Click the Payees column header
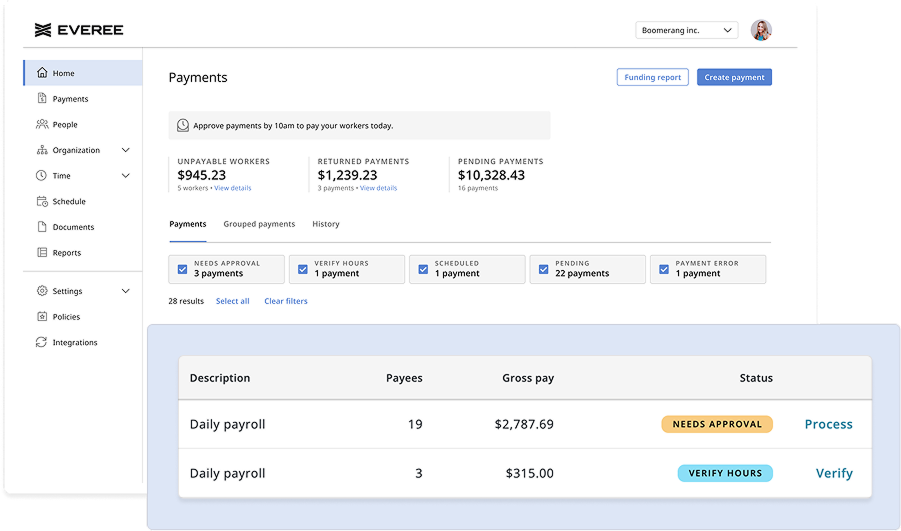 (x=404, y=378)
